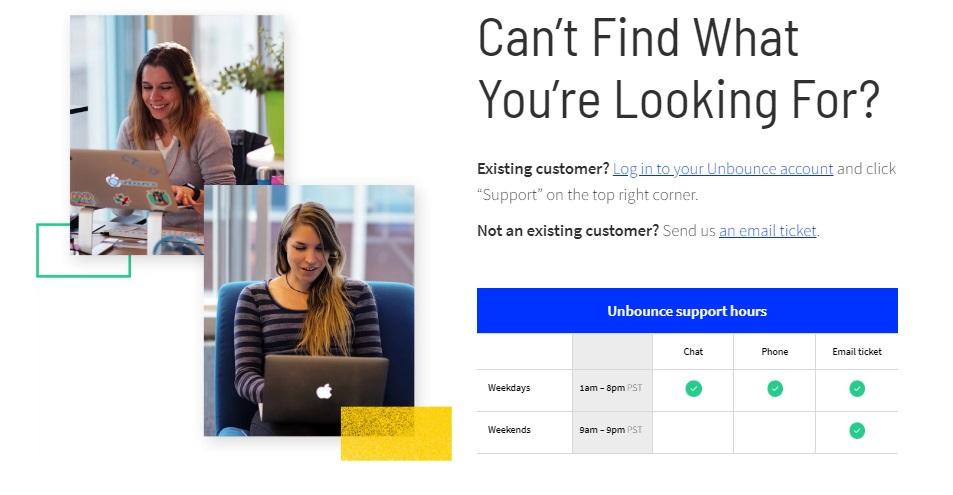Click the Weekdays Chat green checkmark
Screen dimensions: 953x495
click(693, 389)
